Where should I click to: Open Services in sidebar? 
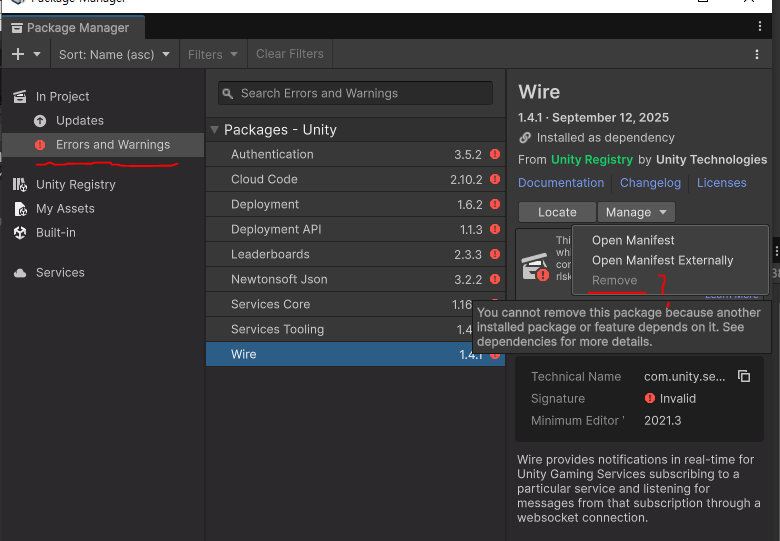(x=103, y=272)
